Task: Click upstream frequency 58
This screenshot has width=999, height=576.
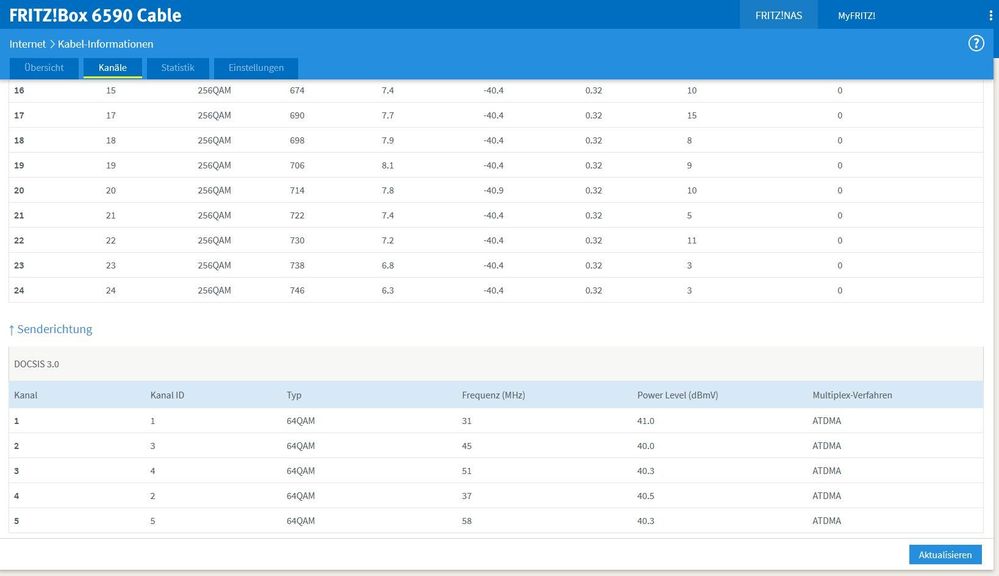Action: click(466, 521)
